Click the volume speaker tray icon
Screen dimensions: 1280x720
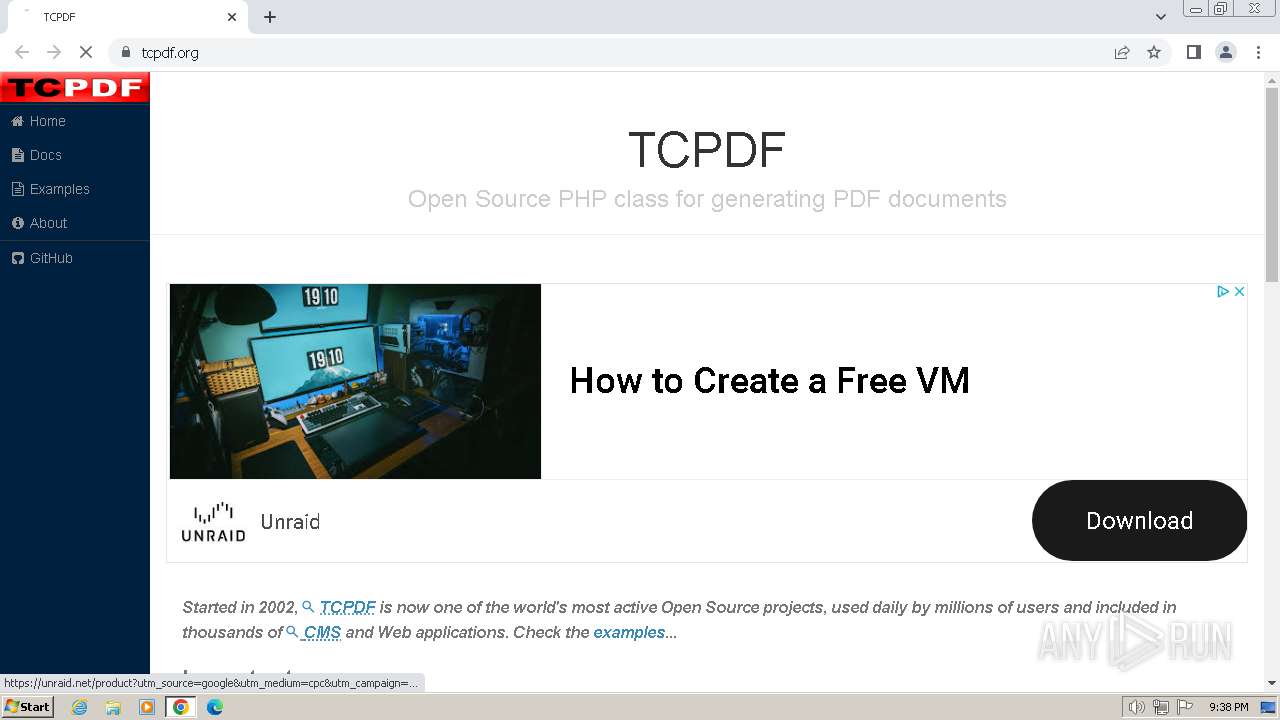click(1136, 707)
